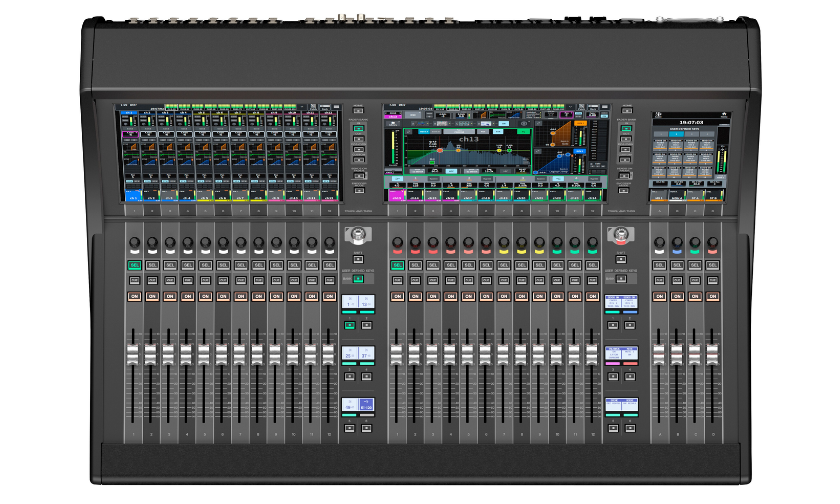The width and height of the screenshot is (840, 504).
Task: Click white-ringed encoder on left section channel 1
Action: (134, 244)
